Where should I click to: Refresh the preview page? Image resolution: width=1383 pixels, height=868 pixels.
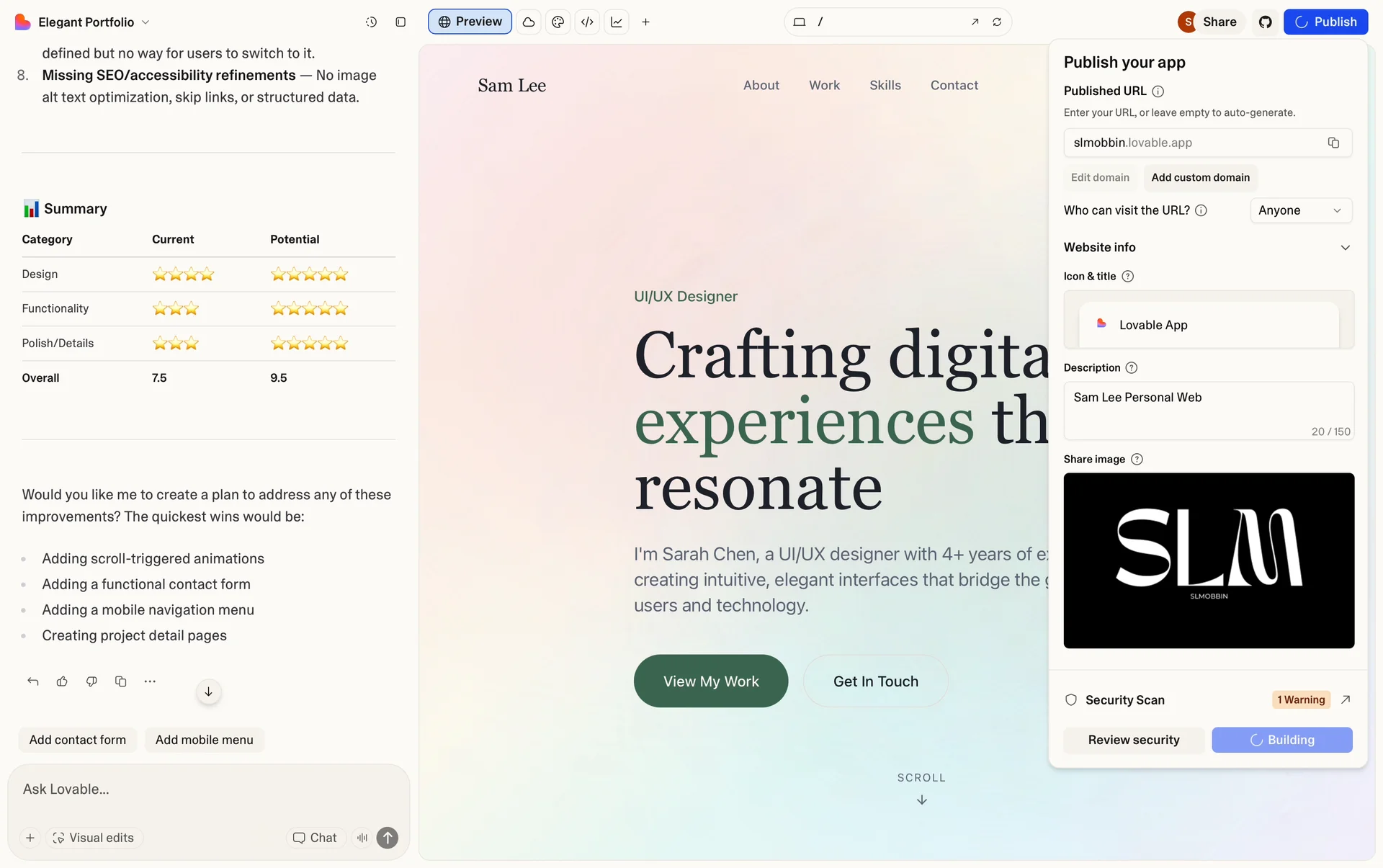(x=997, y=22)
